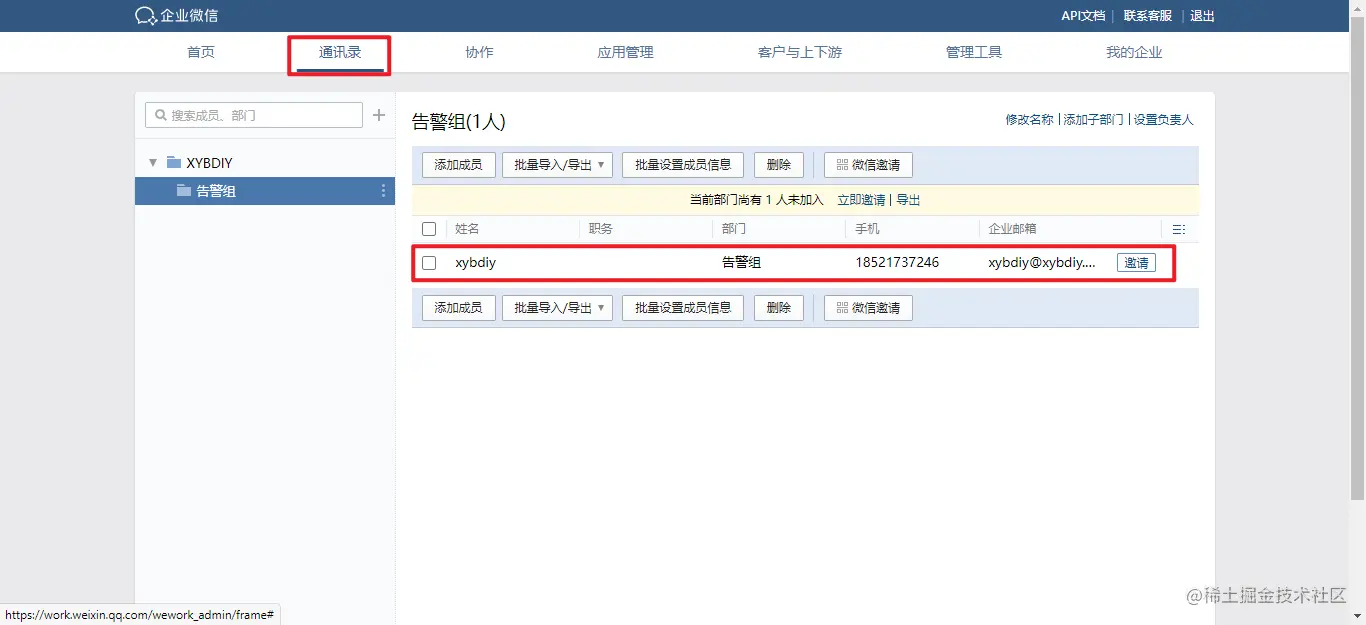Click the 设置负责人 link

coord(1164,120)
